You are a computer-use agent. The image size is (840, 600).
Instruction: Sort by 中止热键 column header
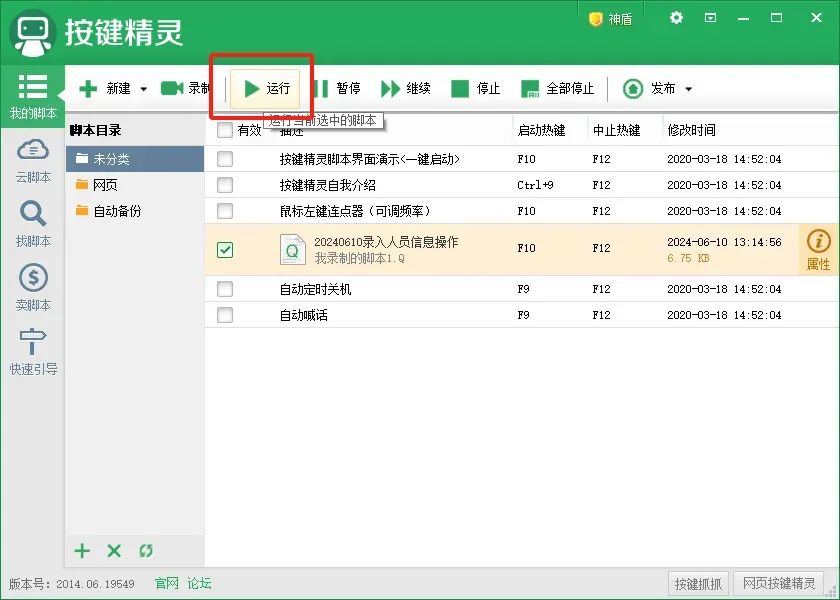click(x=616, y=130)
